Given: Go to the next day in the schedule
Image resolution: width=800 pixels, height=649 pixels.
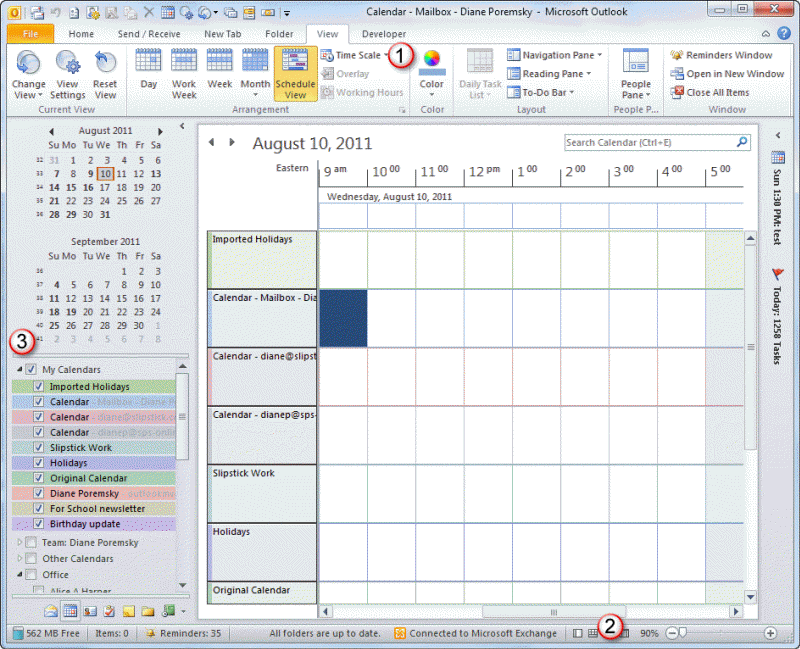Looking at the screenshot, I should coord(232,142).
